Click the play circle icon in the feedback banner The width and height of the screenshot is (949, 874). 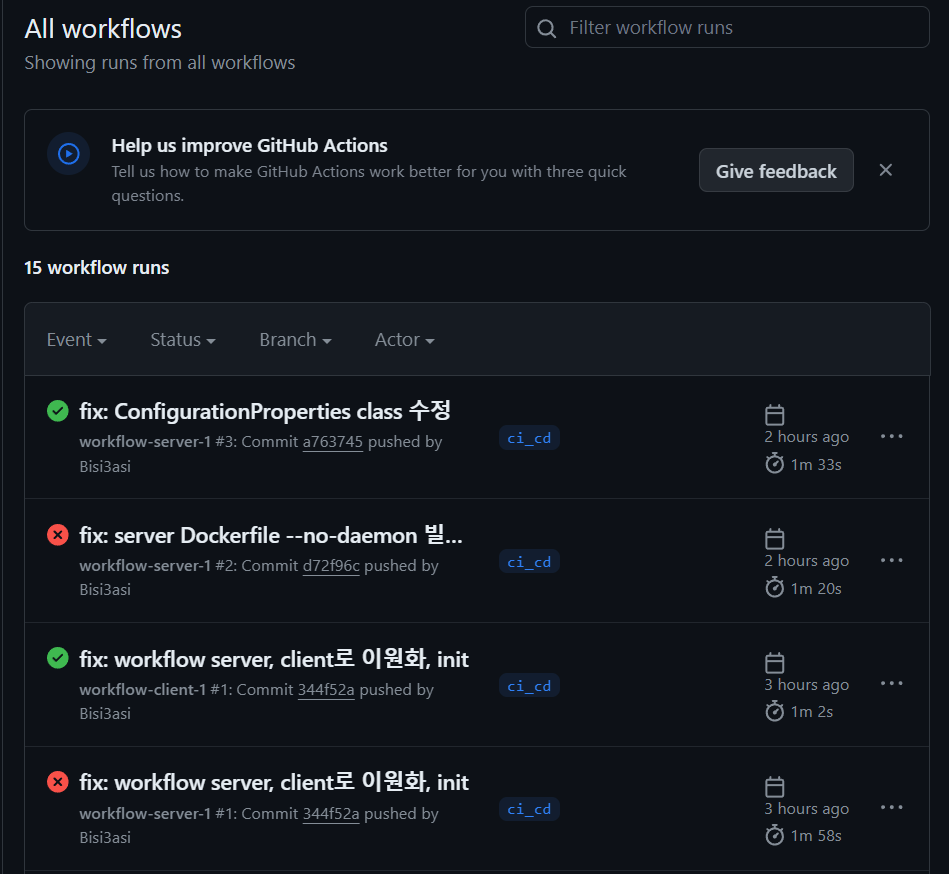pos(68,153)
